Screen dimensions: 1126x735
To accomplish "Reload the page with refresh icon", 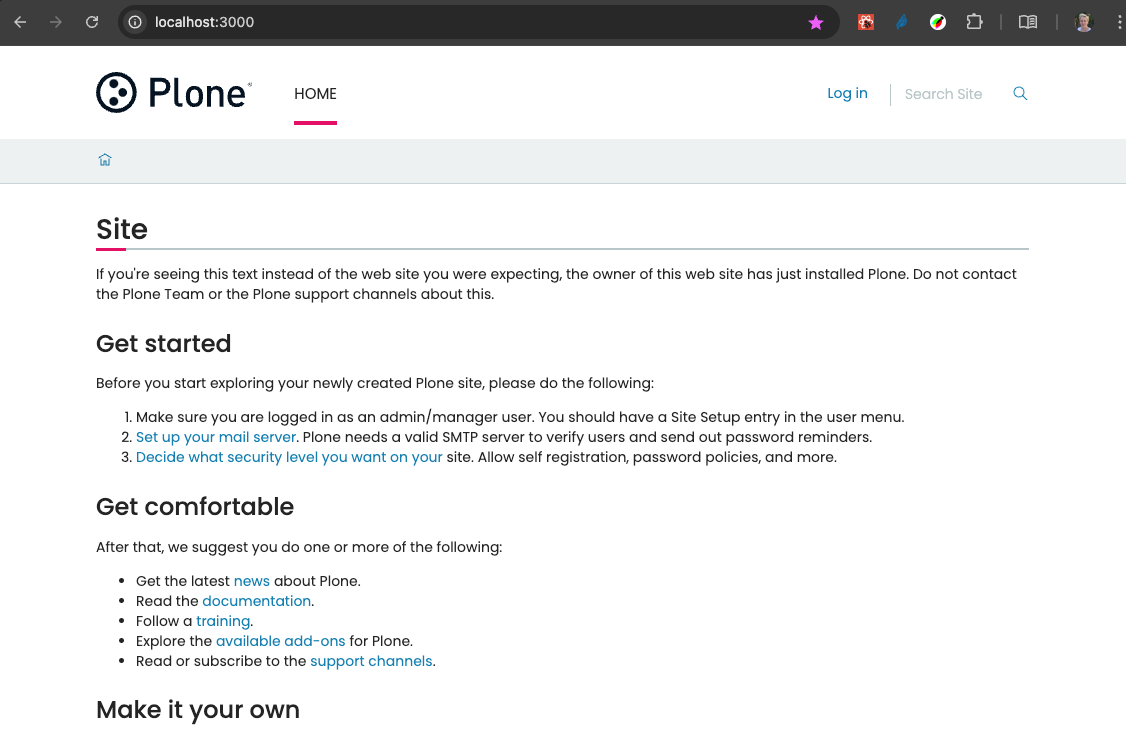I will 92,22.
